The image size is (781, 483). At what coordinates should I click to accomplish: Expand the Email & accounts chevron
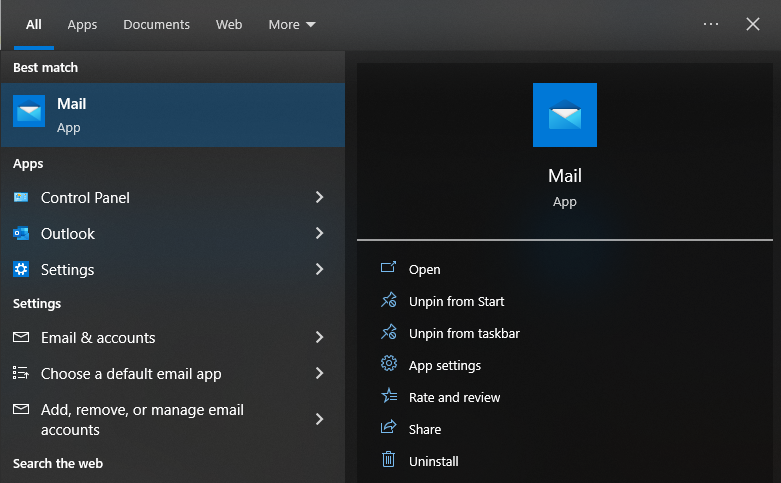(x=320, y=338)
